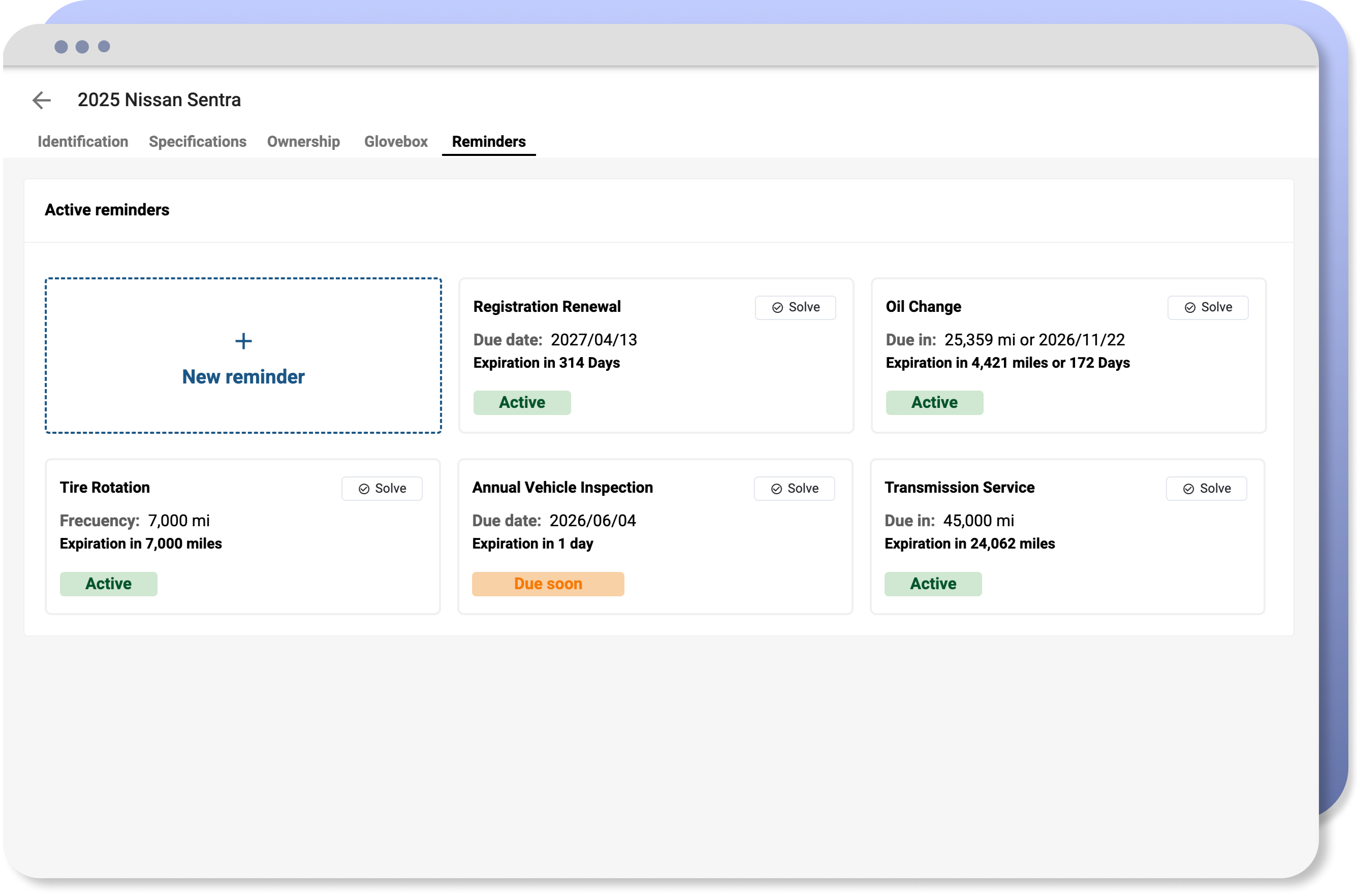
Task: Click 'Expiration in 4,421 miles or 172 Days'
Action: pyautogui.click(x=1007, y=363)
